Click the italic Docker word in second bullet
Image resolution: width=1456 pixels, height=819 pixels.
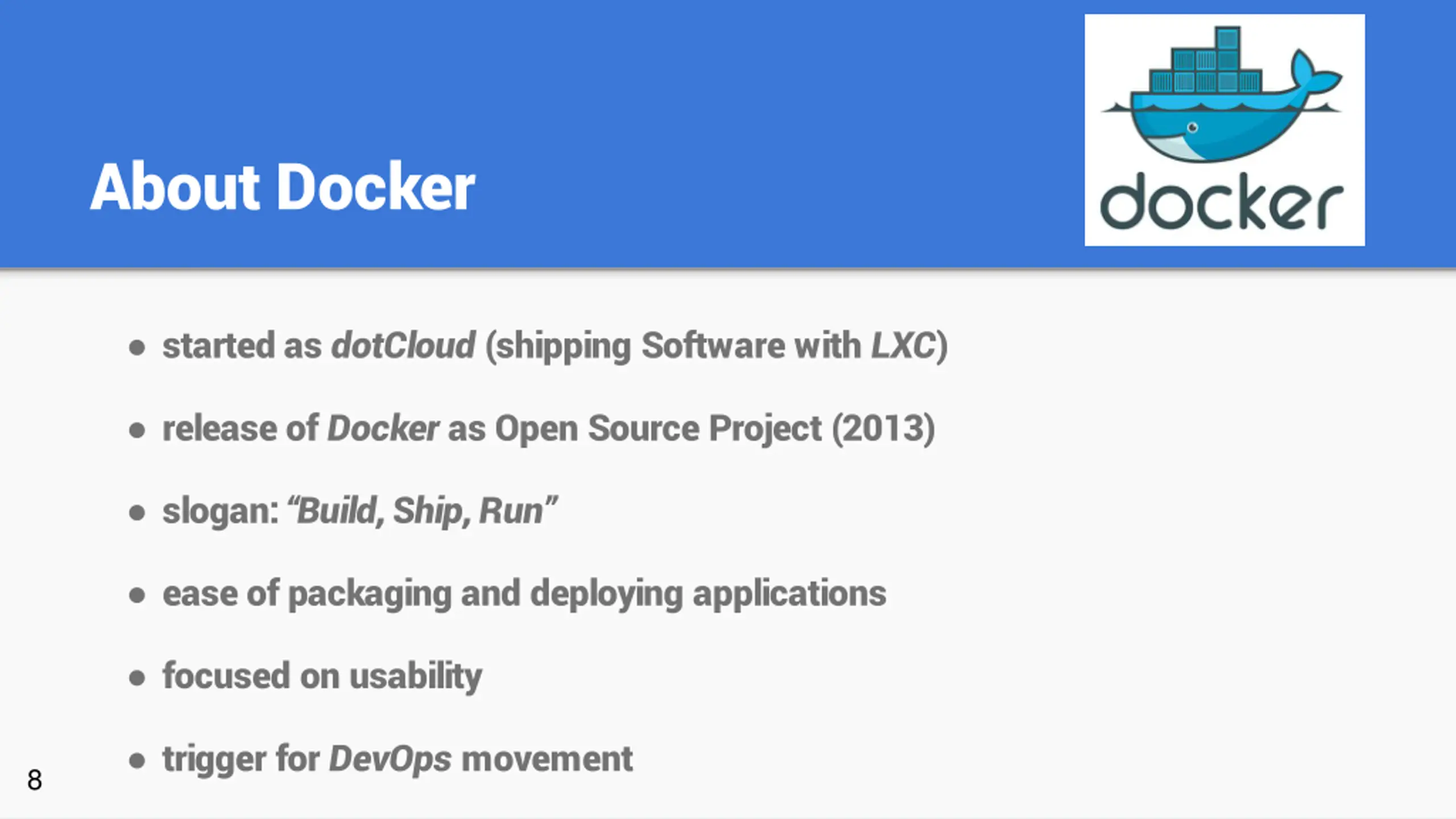click(x=383, y=428)
